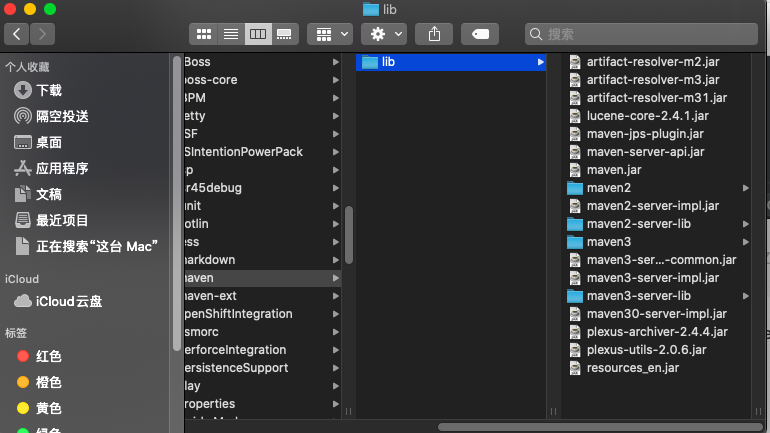Open the maven2 folder
Viewport: 770px width, 433px height.
pyautogui.click(x=599, y=188)
